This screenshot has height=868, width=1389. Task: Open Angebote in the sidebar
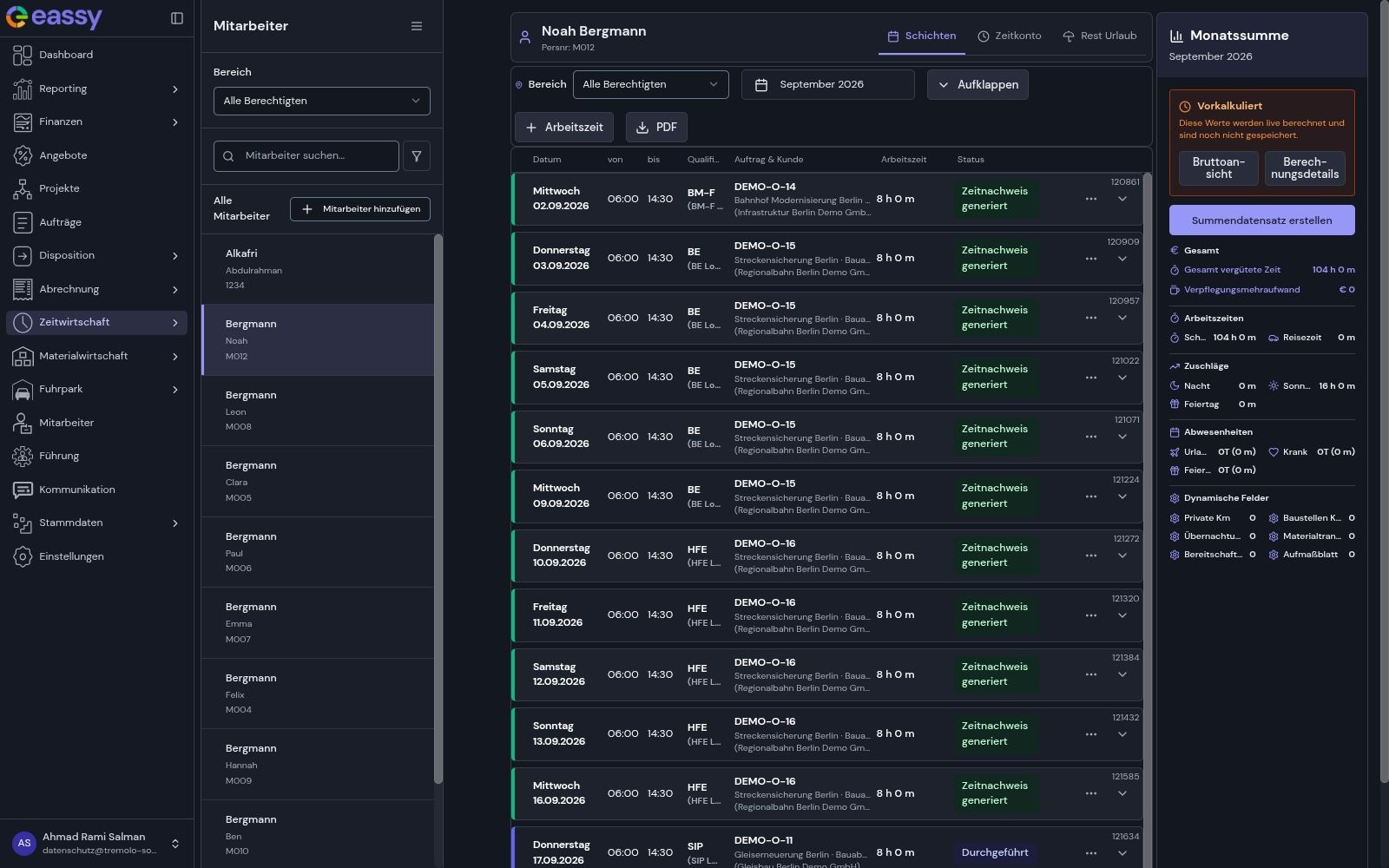click(96, 155)
